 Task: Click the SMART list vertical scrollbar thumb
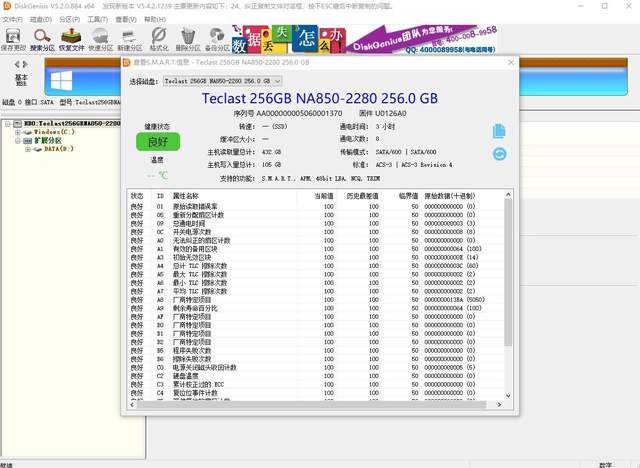508,273
